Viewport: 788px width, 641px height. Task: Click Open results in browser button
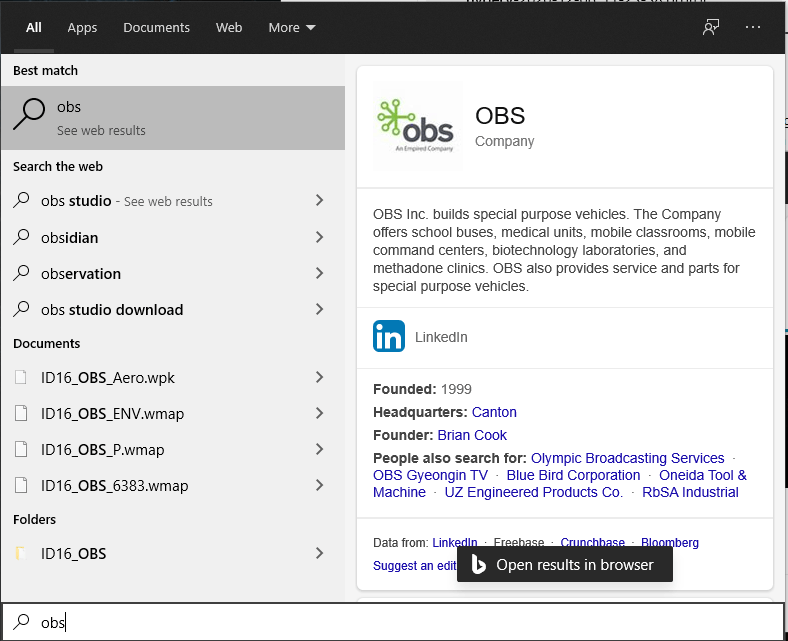click(x=564, y=565)
